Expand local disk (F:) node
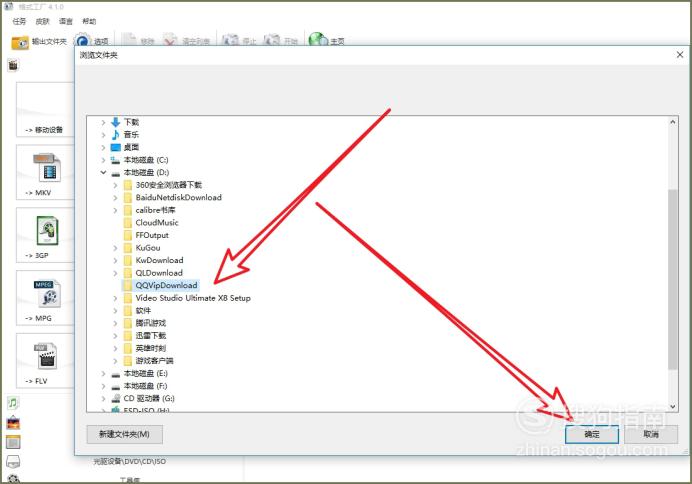692x484 pixels. [103, 386]
